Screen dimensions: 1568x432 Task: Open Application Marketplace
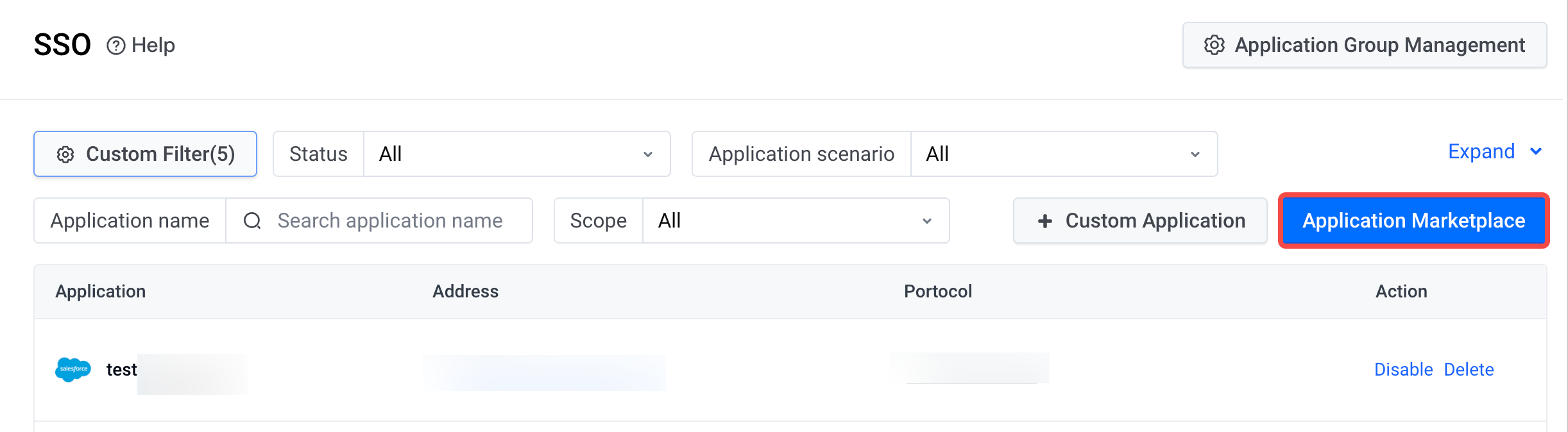[1413, 220]
